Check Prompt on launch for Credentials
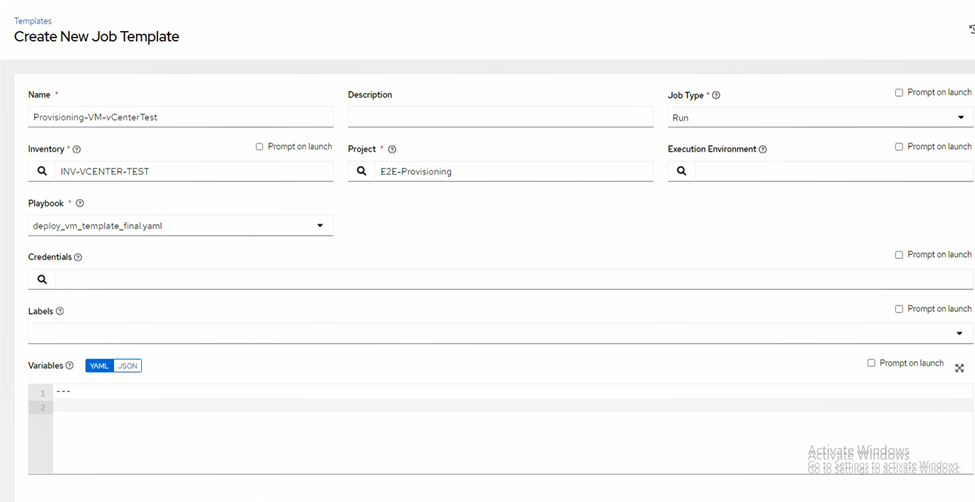Screen dimensions: 975x502 [x=900, y=255]
